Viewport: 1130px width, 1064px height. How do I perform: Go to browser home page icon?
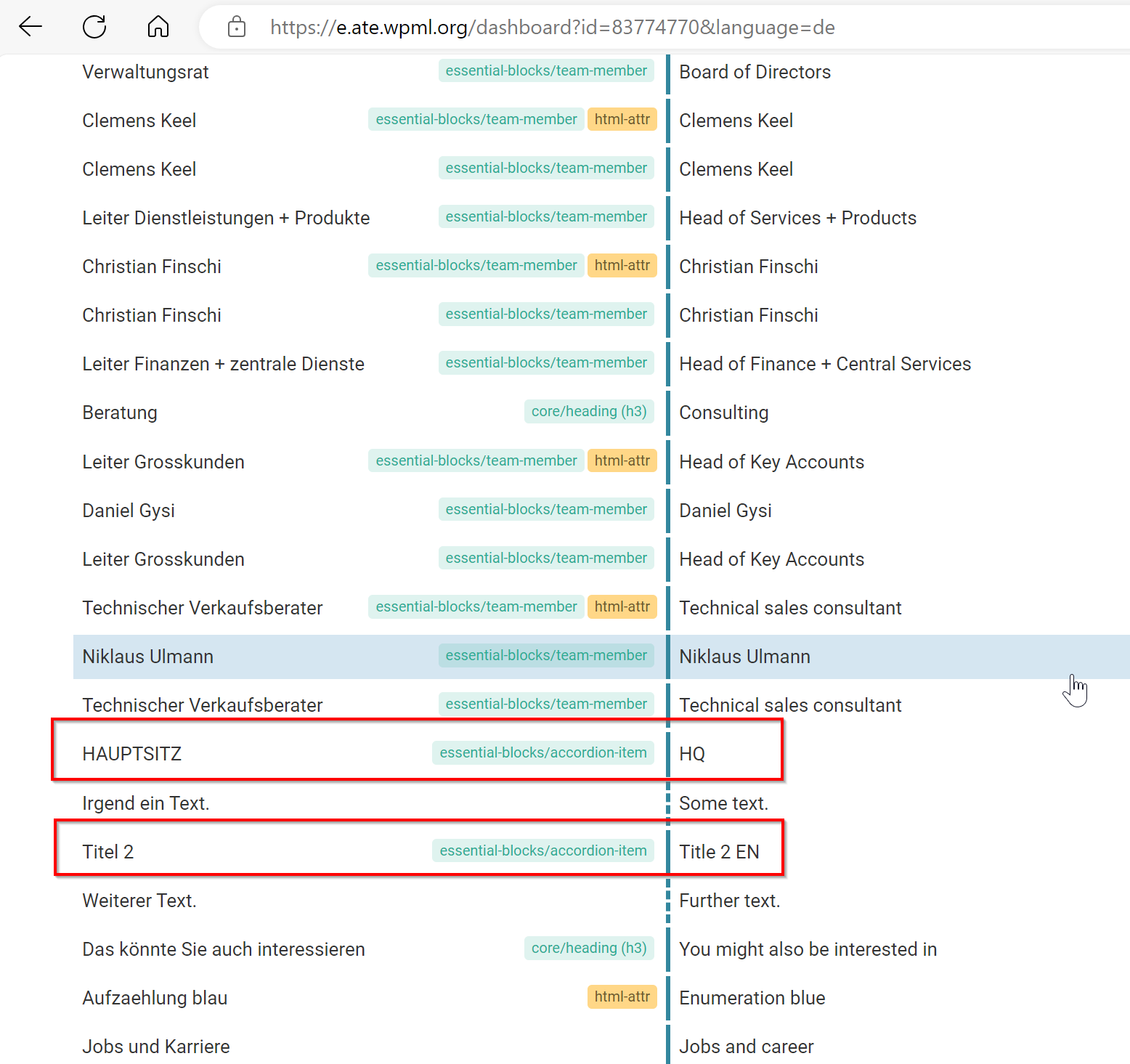click(x=158, y=27)
